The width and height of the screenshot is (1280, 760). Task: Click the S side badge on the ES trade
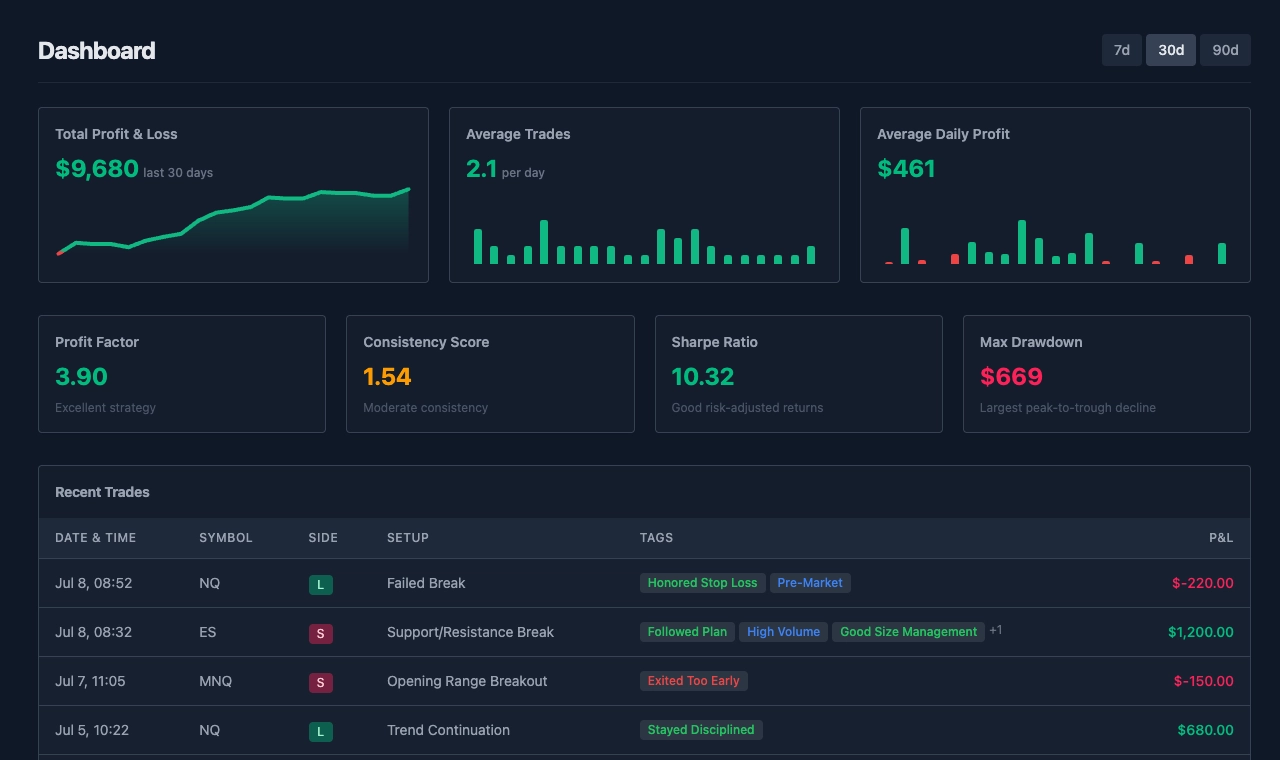click(320, 633)
